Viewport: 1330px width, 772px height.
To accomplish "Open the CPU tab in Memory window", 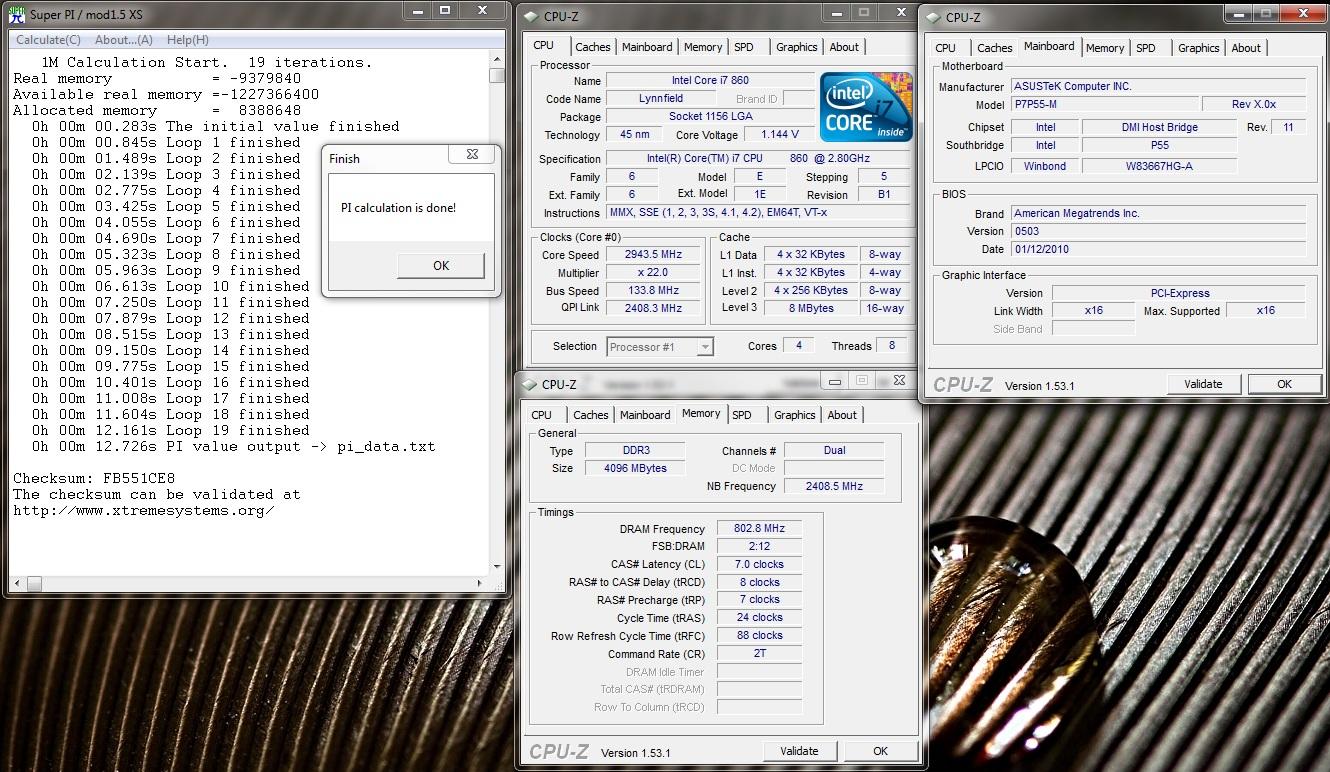I will click(x=542, y=415).
